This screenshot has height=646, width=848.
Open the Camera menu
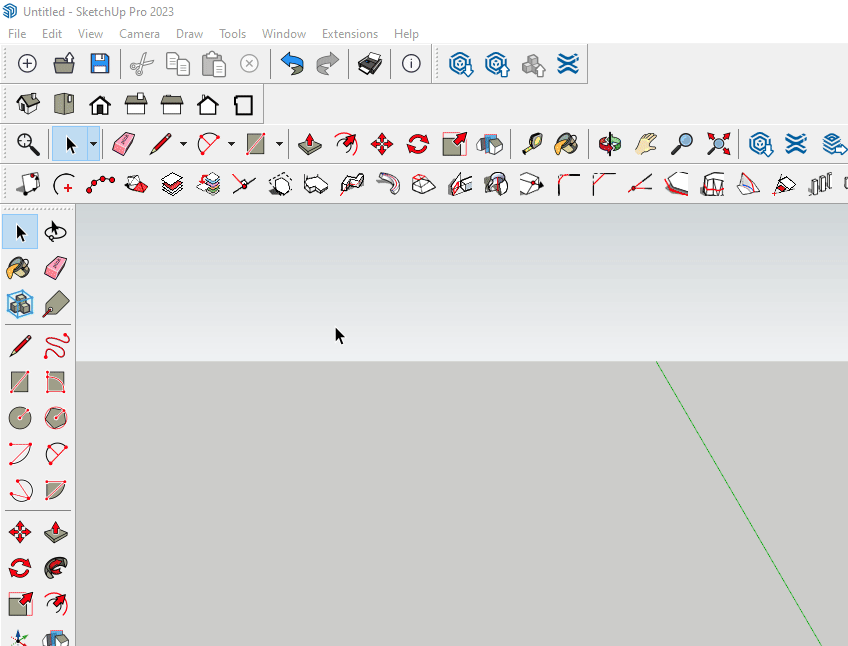139,34
